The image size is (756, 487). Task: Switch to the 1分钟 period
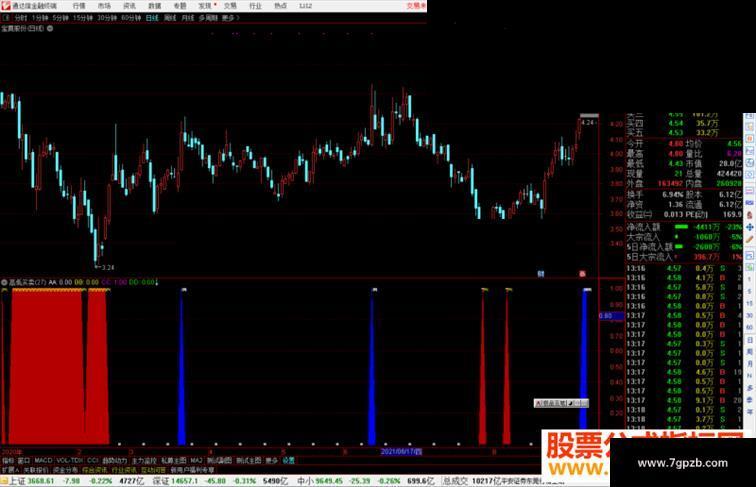coord(40,18)
